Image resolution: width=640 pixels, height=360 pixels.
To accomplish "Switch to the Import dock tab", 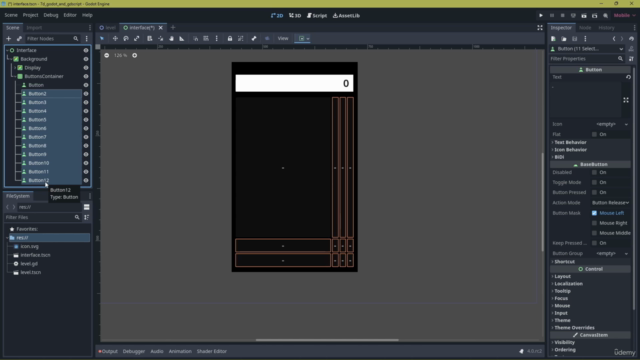I will [x=34, y=28].
